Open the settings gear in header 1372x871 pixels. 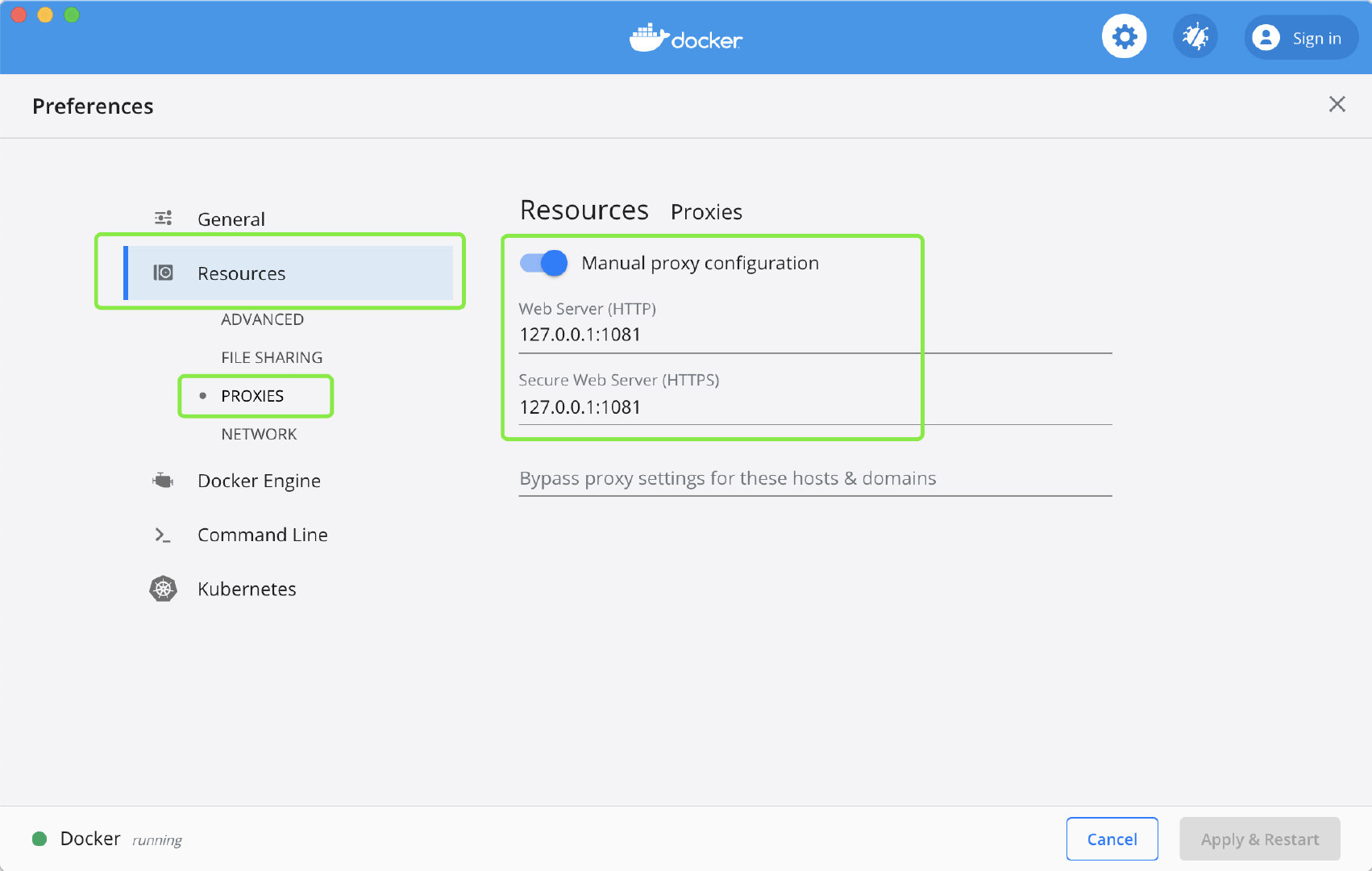1124,37
